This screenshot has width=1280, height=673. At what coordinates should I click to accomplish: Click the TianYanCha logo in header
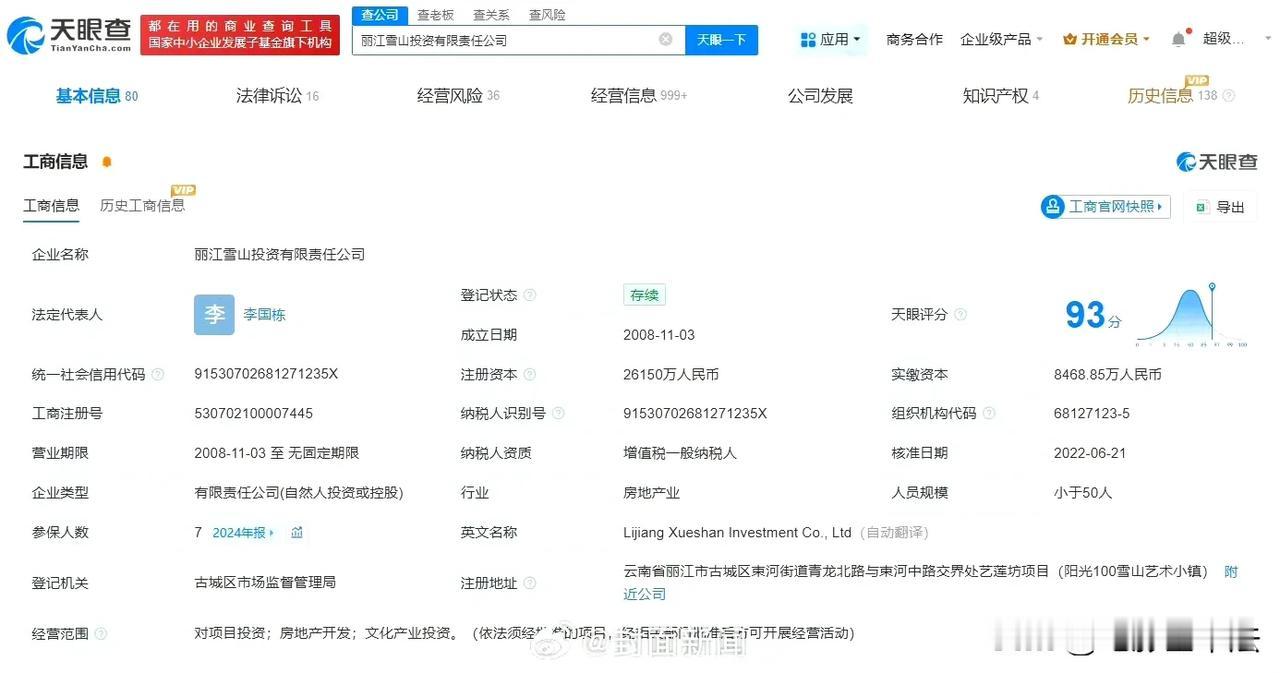(x=69, y=36)
